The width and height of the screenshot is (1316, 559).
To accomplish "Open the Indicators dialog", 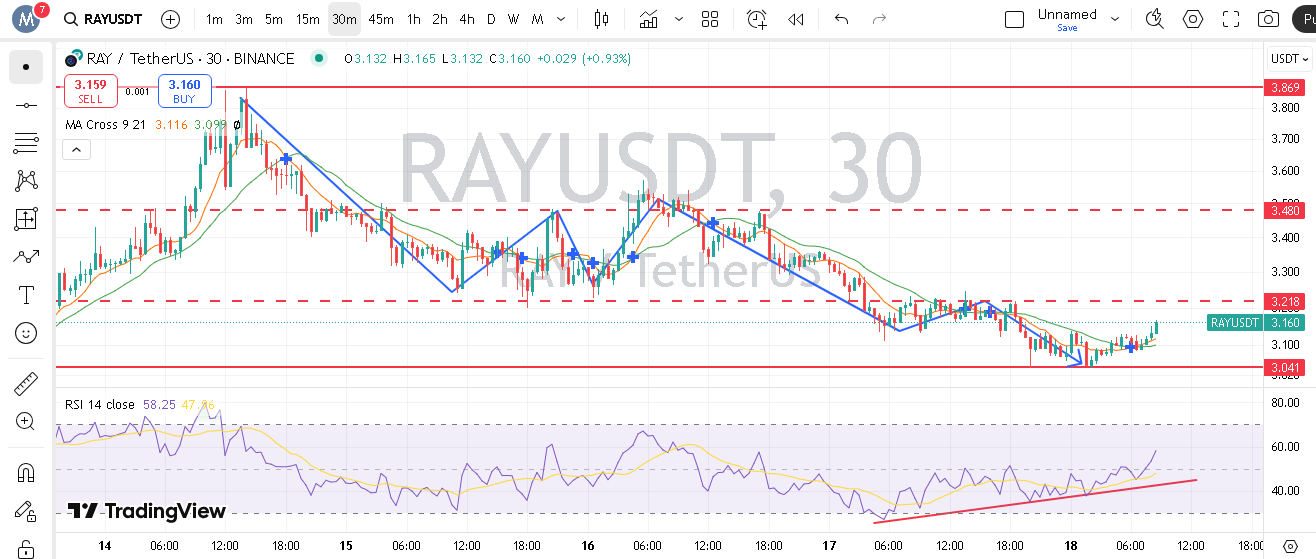I will point(649,19).
